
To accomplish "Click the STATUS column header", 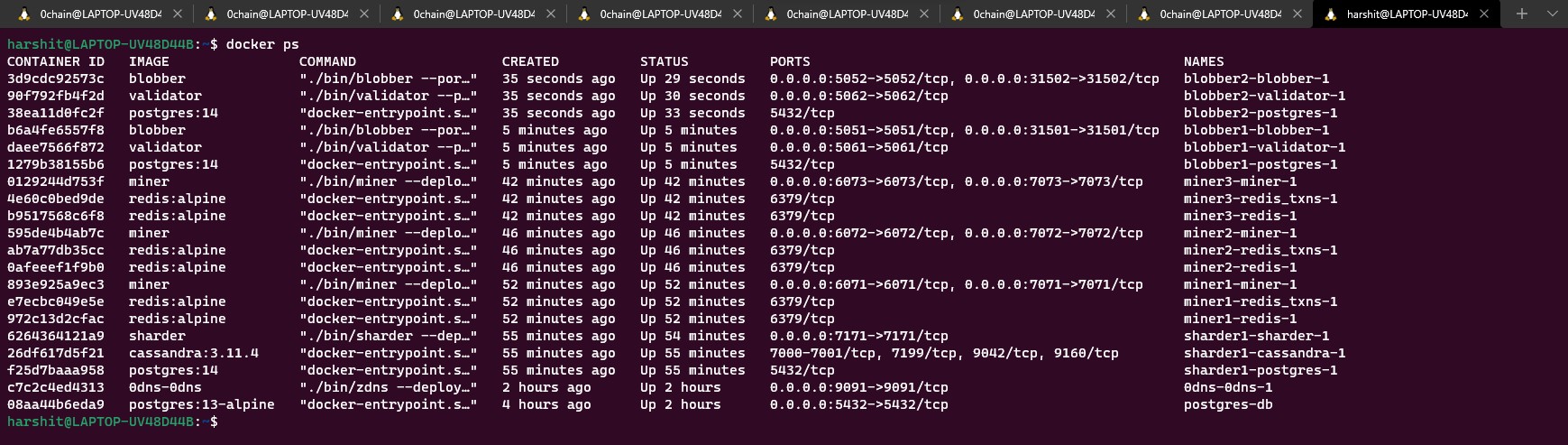I will (x=665, y=61).
